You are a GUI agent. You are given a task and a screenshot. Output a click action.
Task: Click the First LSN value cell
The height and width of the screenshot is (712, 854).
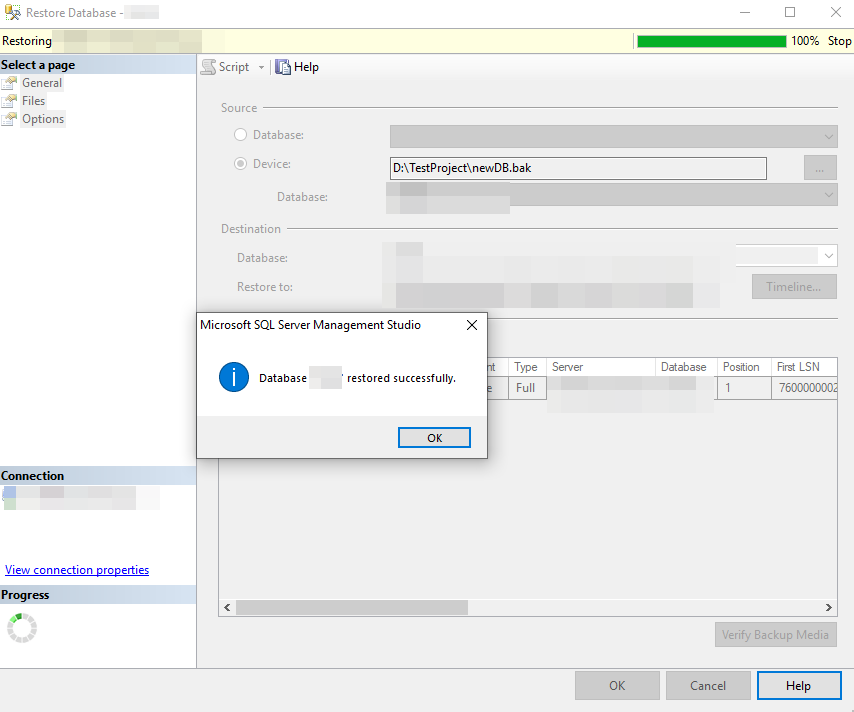tap(804, 388)
